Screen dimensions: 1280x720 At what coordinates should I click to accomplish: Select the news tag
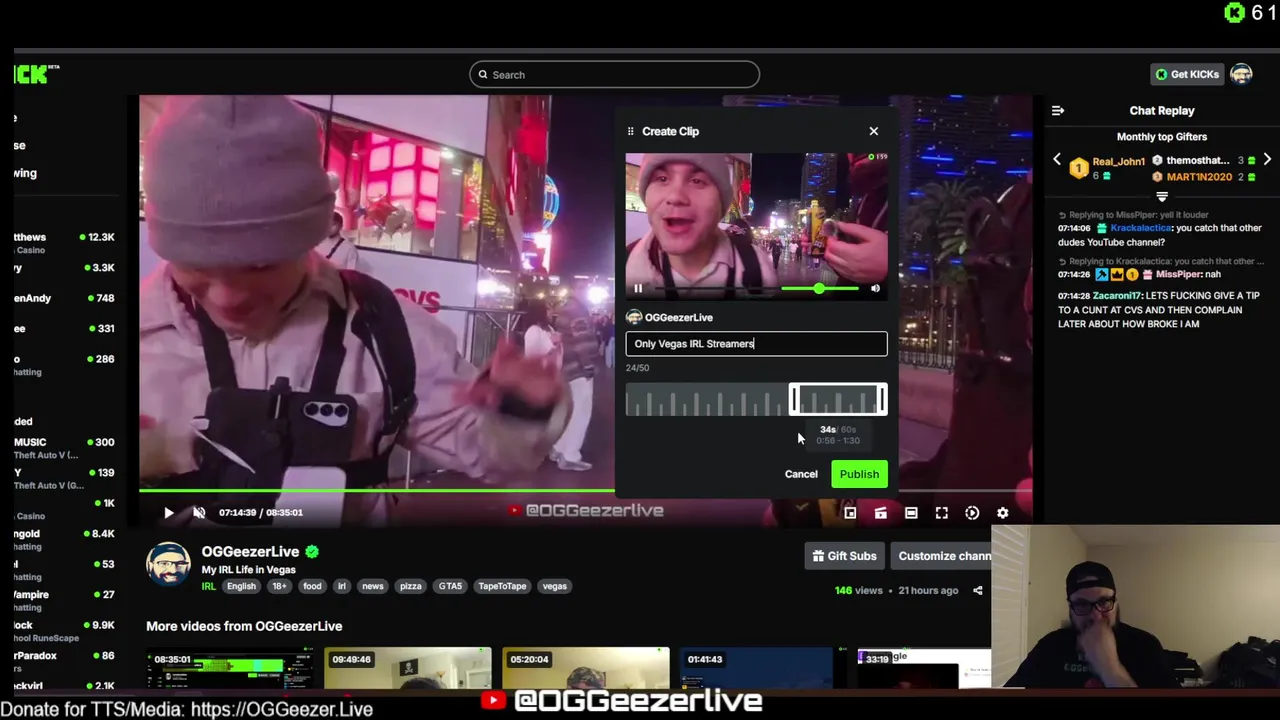click(373, 586)
